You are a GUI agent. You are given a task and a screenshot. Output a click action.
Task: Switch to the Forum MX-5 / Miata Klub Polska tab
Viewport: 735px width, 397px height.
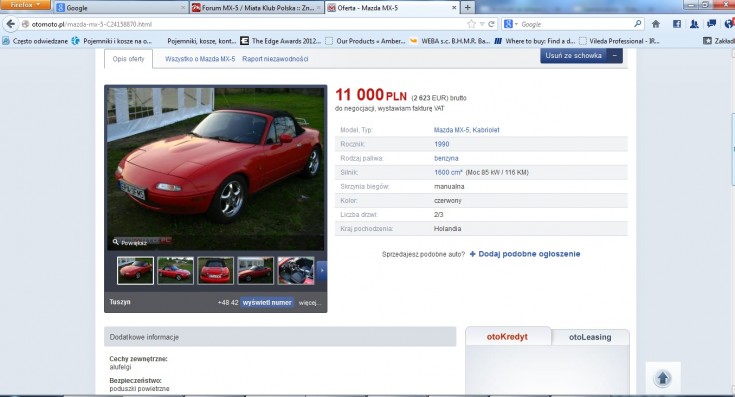257,7
